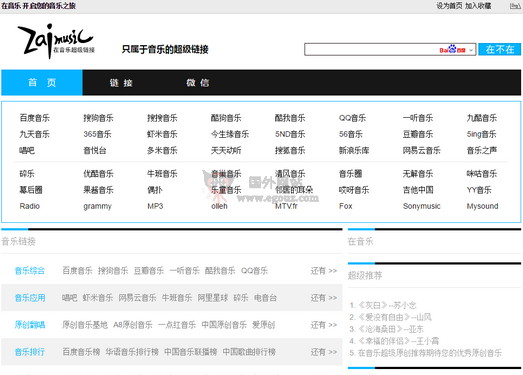The height and width of the screenshot is (375, 523).
Task: Open the 果酱音乐 link
Action: (98, 190)
